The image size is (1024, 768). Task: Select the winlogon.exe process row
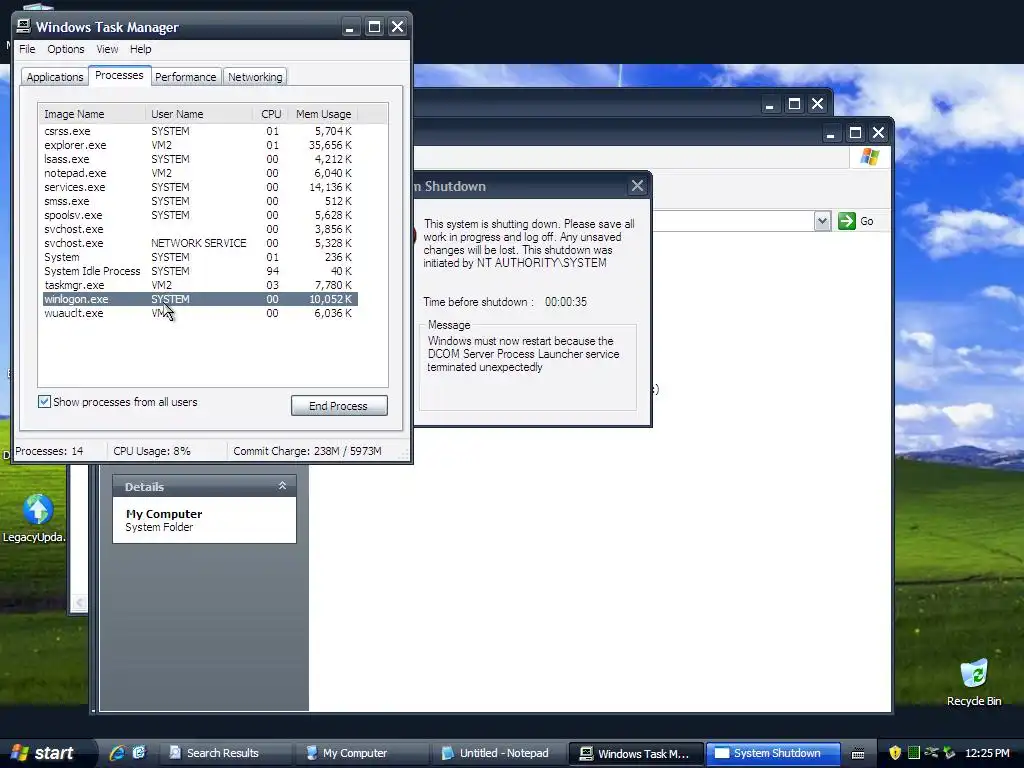[x=200, y=299]
